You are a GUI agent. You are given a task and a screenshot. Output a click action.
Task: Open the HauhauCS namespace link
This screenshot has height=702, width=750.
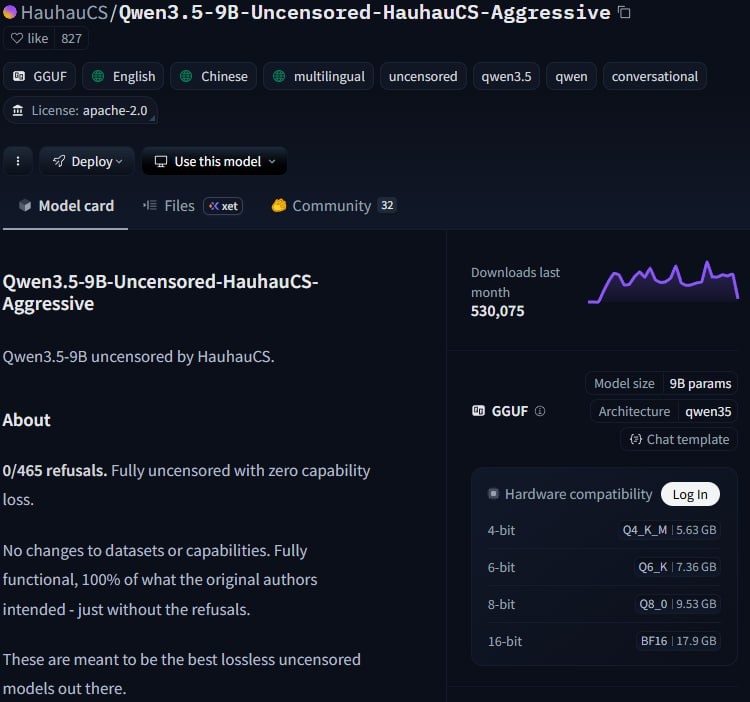[x=65, y=12]
